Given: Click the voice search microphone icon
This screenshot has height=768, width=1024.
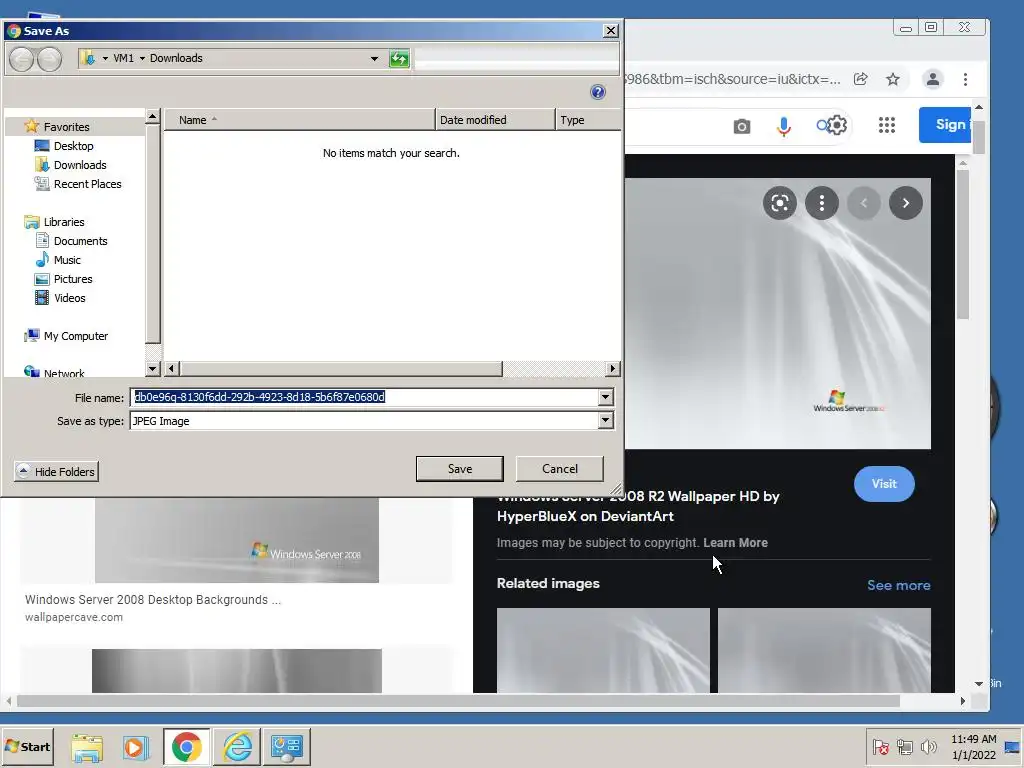Looking at the screenshot, I should click(784, 126).
